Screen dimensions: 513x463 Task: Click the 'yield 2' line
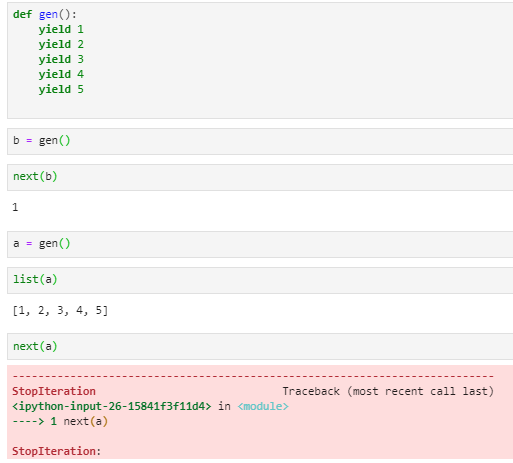click(61, 44)
